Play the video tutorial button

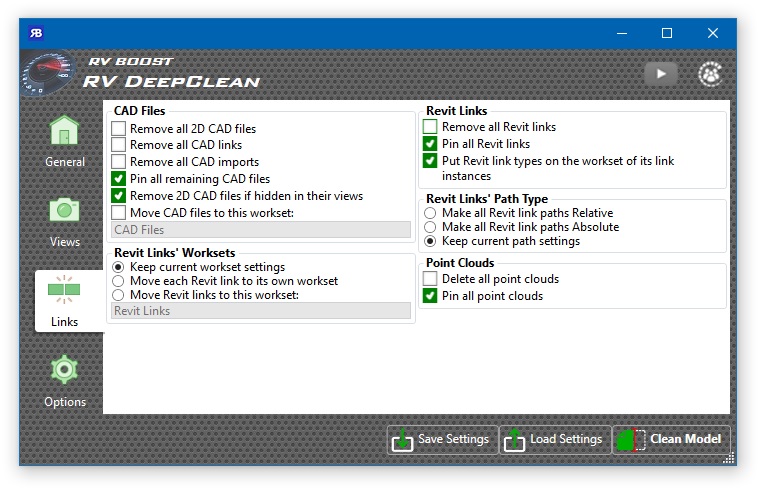tap(661, 74)
